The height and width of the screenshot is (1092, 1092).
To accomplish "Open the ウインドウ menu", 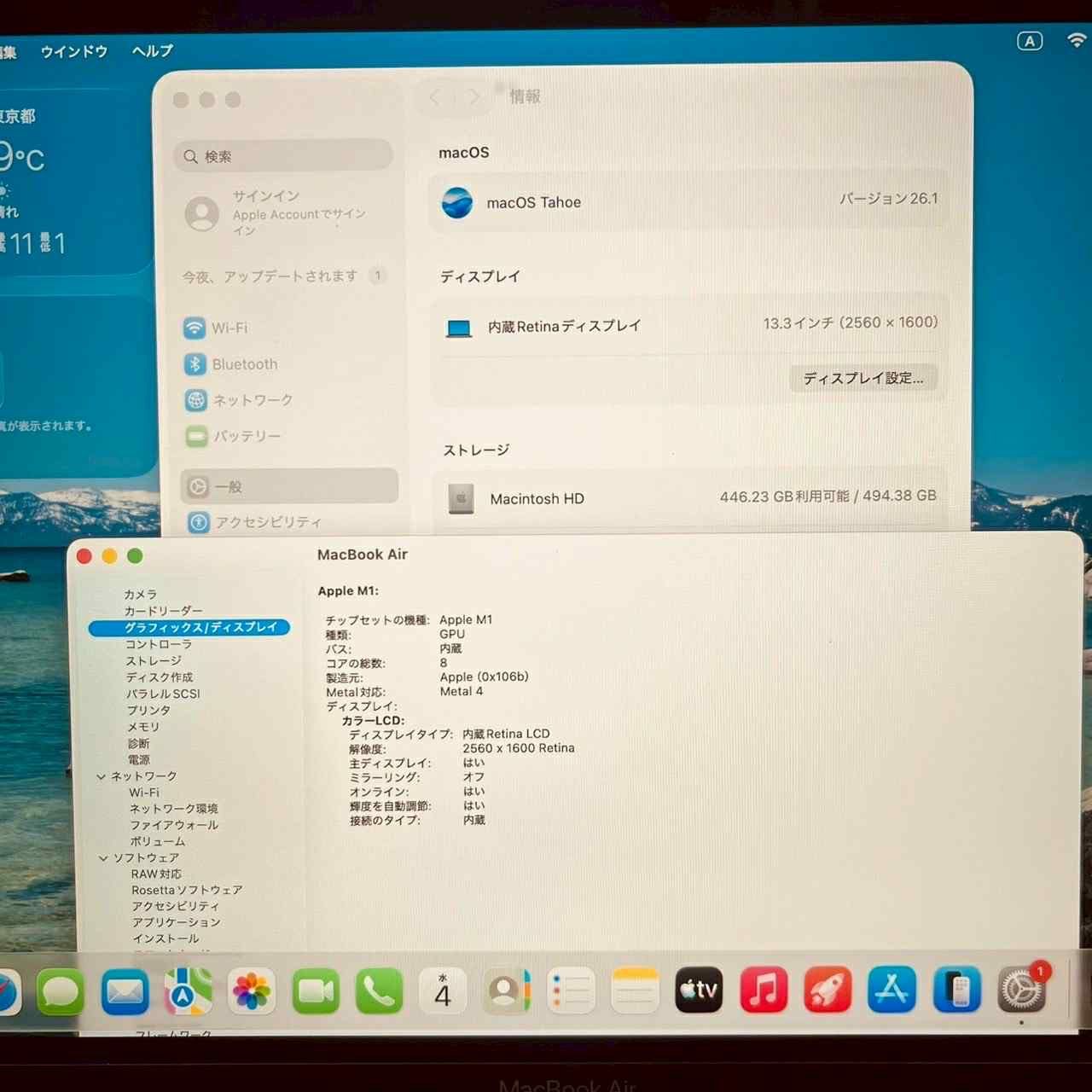I will pyautogui.click(x=74, y=51).
